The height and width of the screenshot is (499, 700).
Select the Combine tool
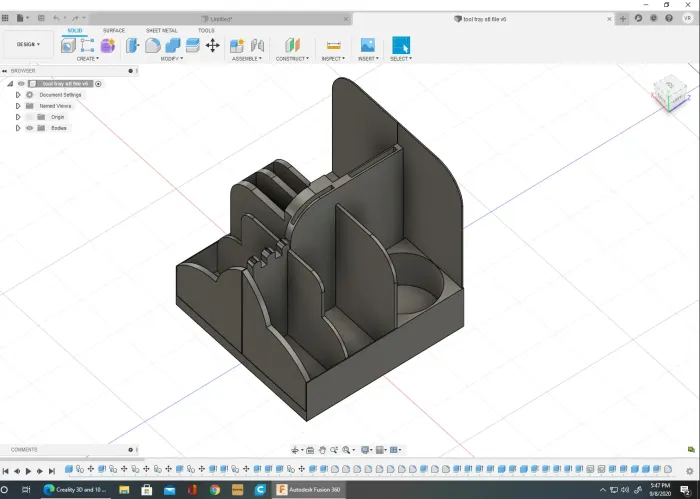pyautogui.click(x=173, y=45)
